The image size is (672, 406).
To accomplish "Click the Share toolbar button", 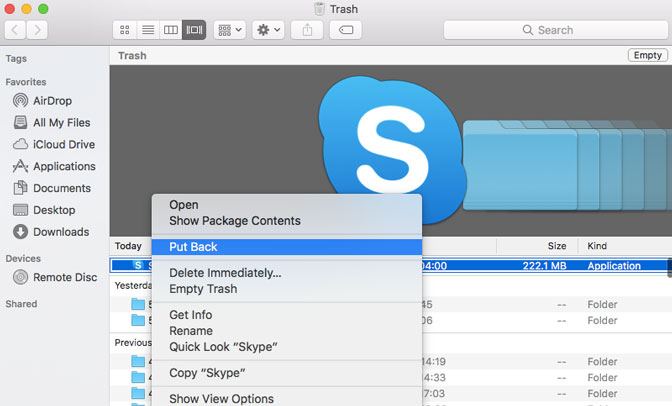I will pyautogui.click(x=307, y=30).
